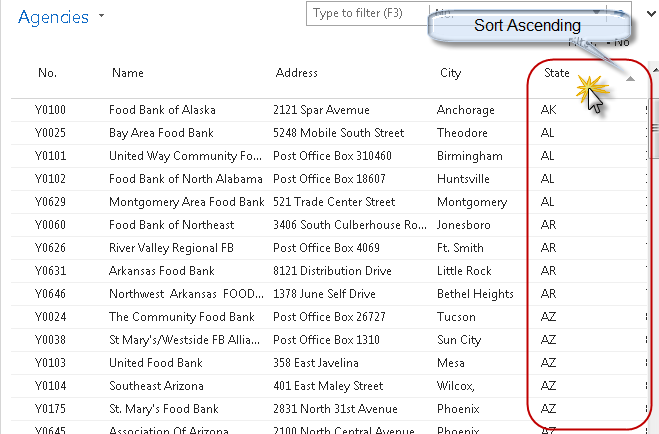This screenshot has width=659, height=434.
Task: Click the Name column header
Action: click(x=127, y=73)
